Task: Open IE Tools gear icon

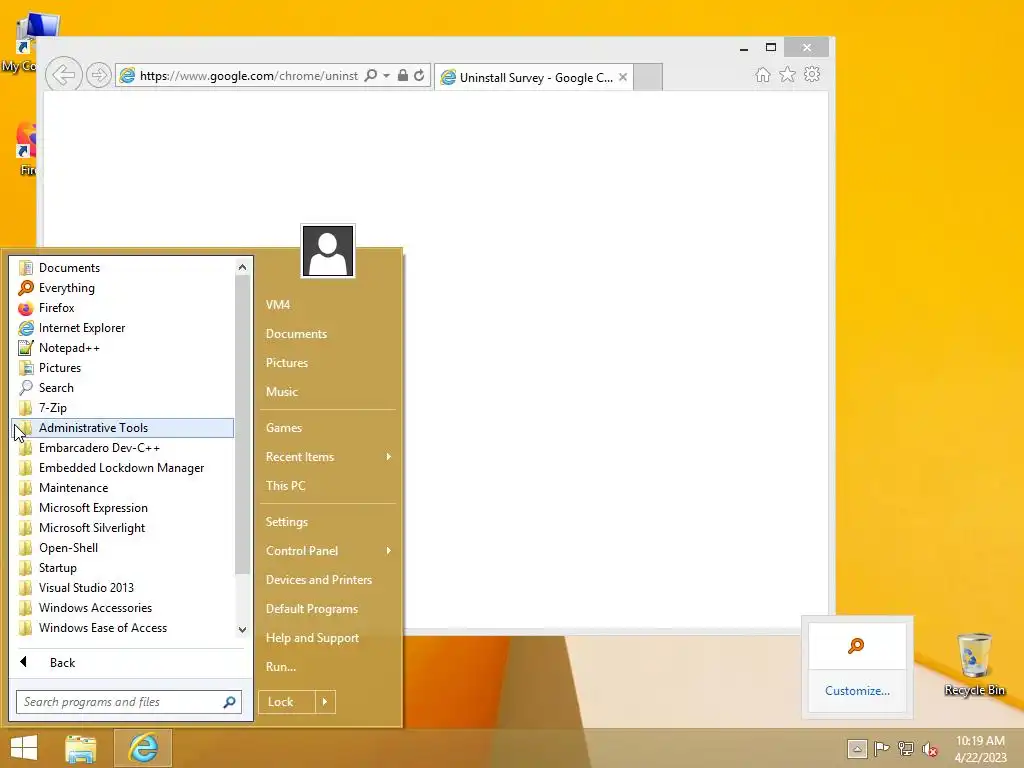Action: pyautogui.click(x=812, y=74)
